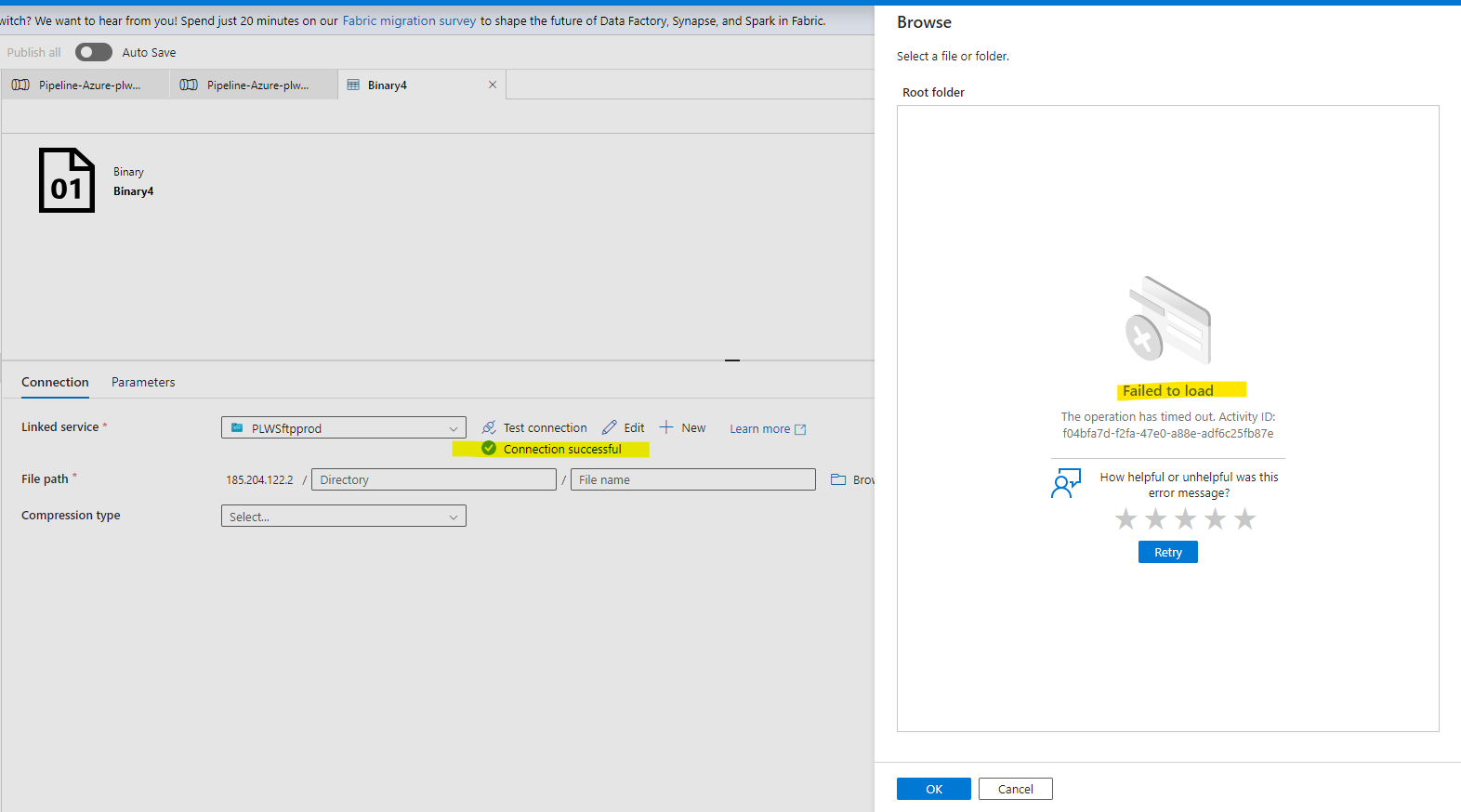Close the Binary4 tab
1461x812 pixels.
click(493, 85)
